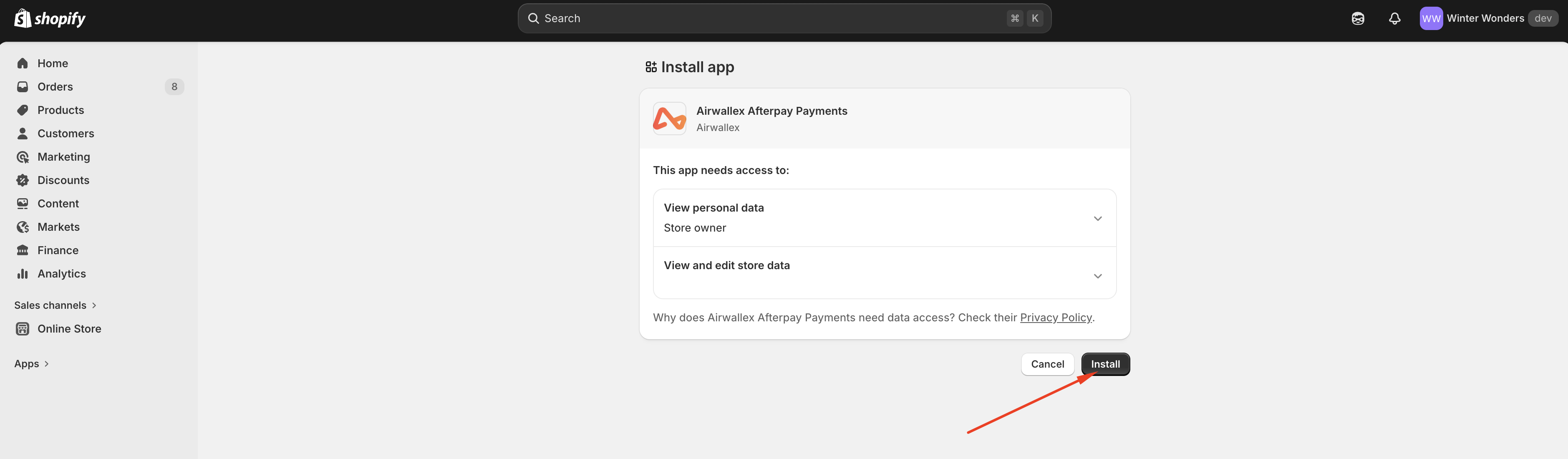Expand the View personal data section

(1097, 218)
